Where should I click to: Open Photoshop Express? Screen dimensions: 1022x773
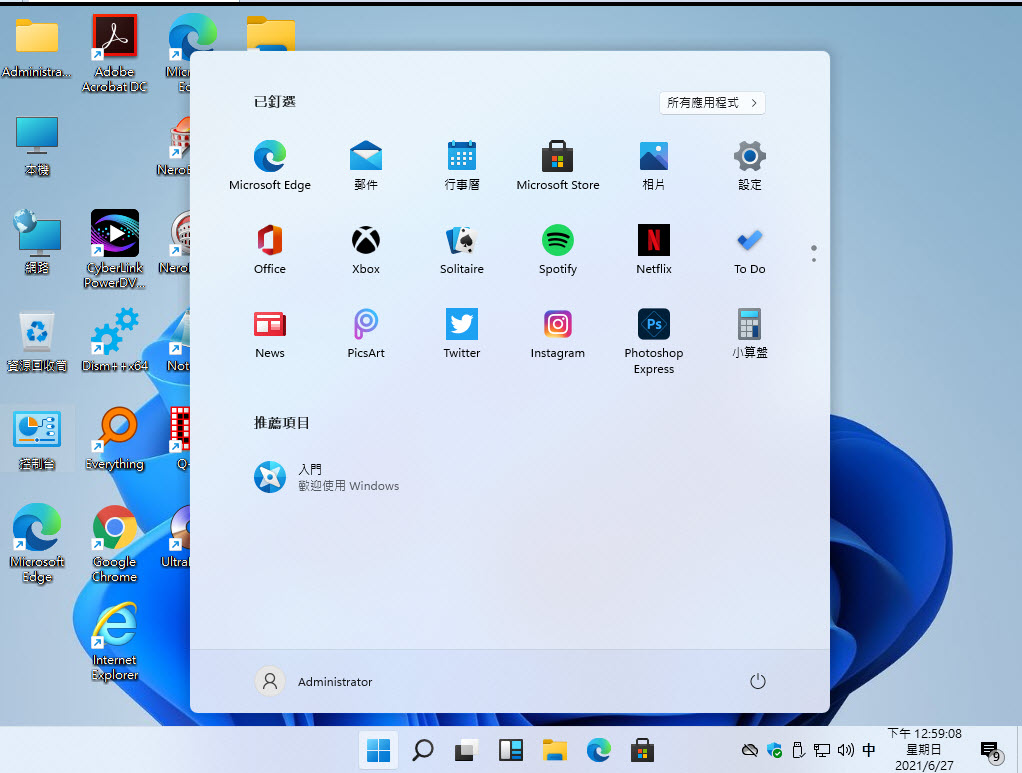654,341
